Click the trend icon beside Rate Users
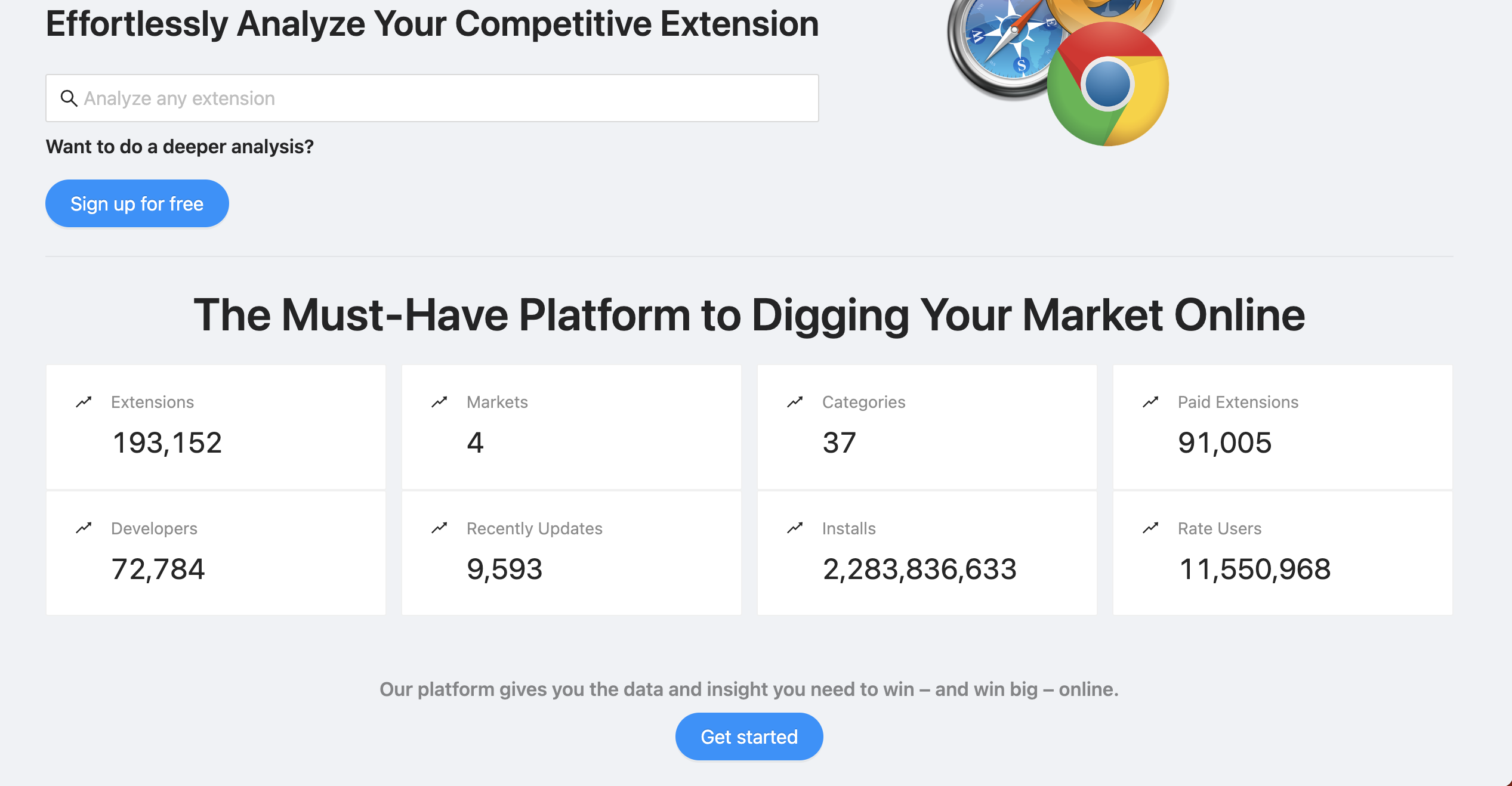Screen dimensions: 1512x786 click(1150, 528)
